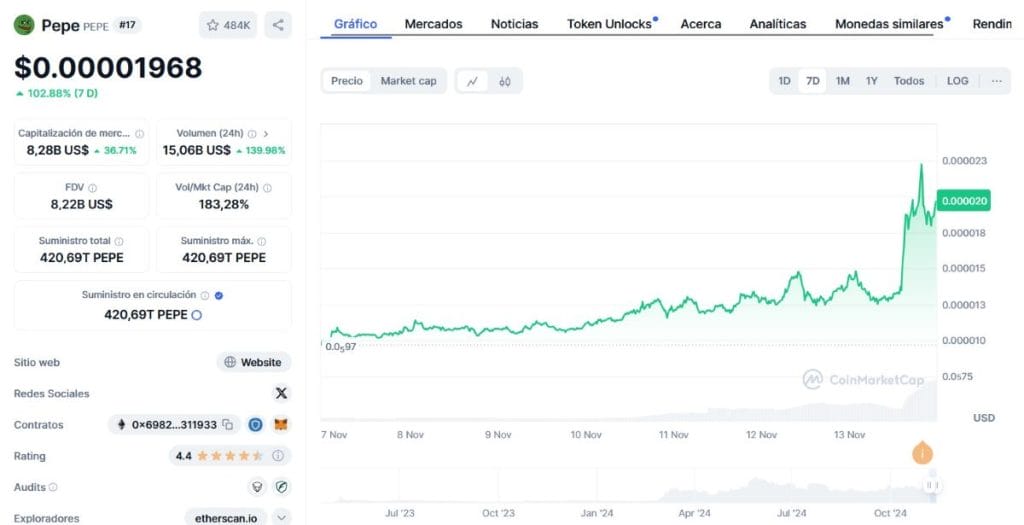
Task: Click the current price label 0.000020
Action: tap(964, 200)
